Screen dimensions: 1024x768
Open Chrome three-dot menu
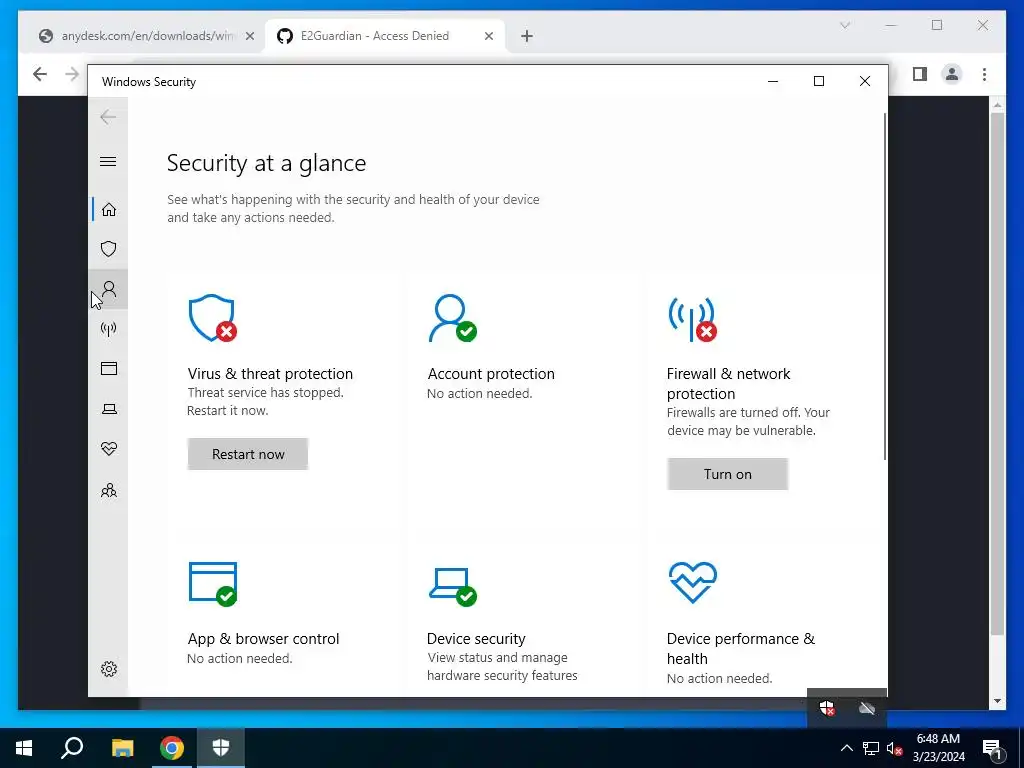pos(984,74)
